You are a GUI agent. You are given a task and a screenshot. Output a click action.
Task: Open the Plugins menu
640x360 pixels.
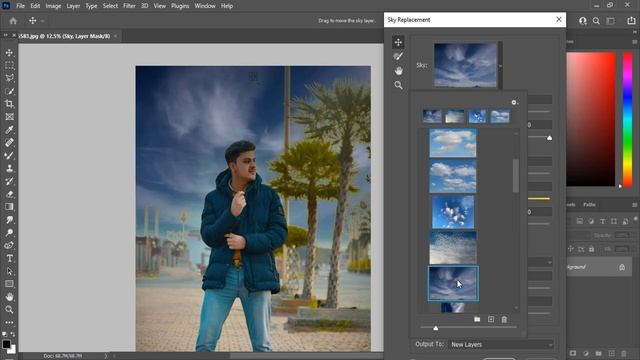(180, 6)
